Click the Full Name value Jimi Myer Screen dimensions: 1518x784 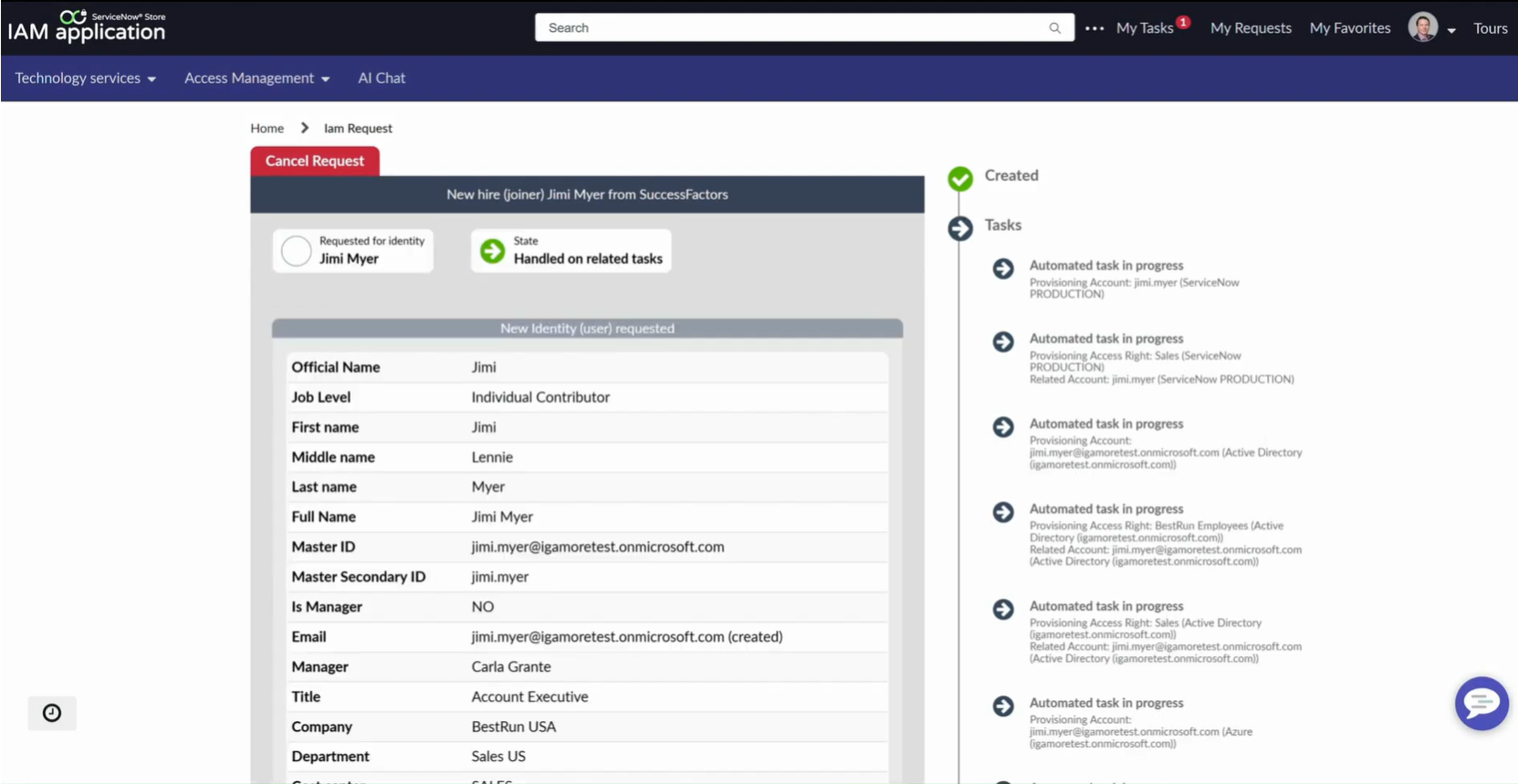click(x=502, y=517)
